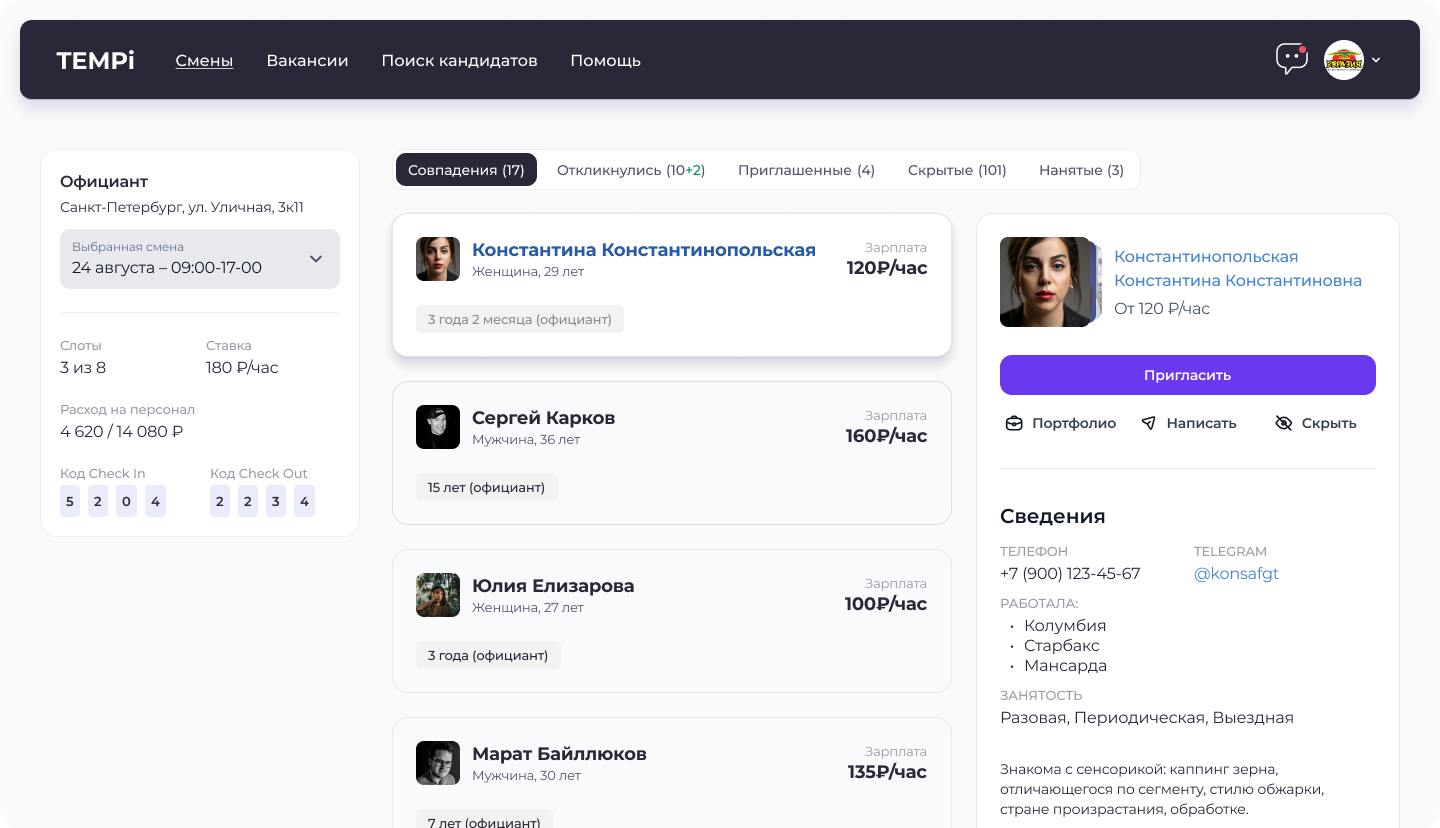Click Марат Байллюков avatar

click(x=438, y=763)
